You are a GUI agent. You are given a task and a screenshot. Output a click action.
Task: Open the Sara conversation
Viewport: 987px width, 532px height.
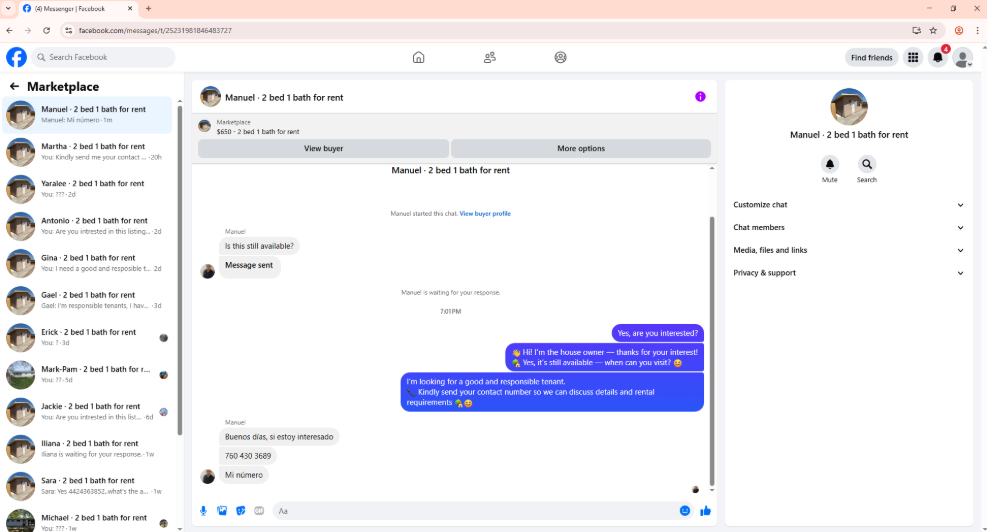pyautogui.click(x=87, y=486)
